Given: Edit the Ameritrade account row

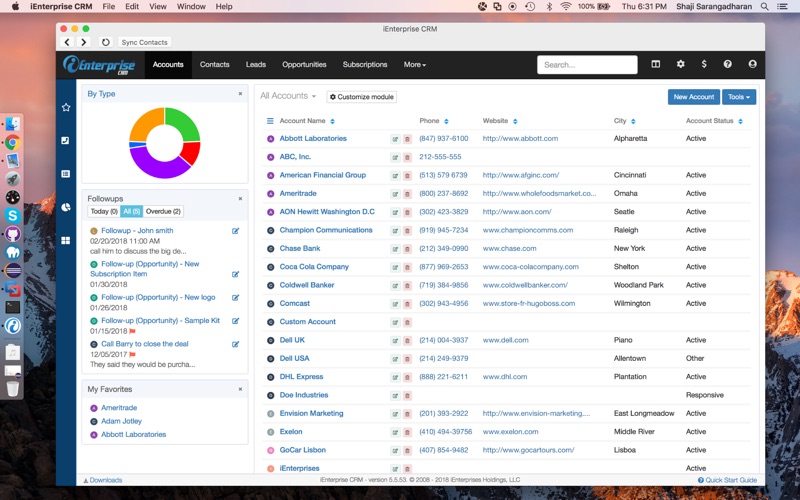Looking at the screenshot, I should tap(395, 194).
